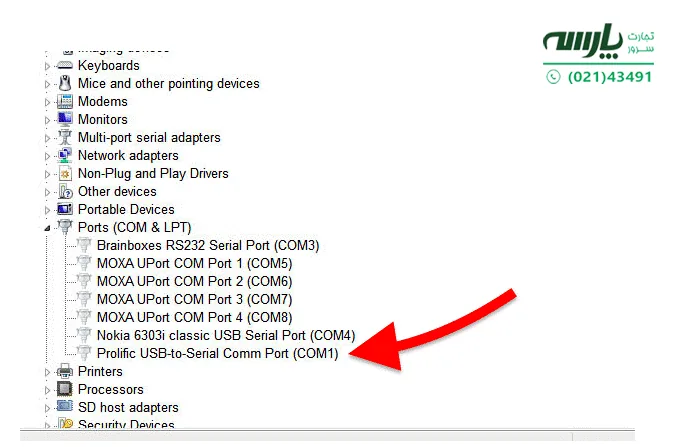684x447 pixels.
Task: Select 'Ports (COM & LPT)' label
Action: [134, 227]
